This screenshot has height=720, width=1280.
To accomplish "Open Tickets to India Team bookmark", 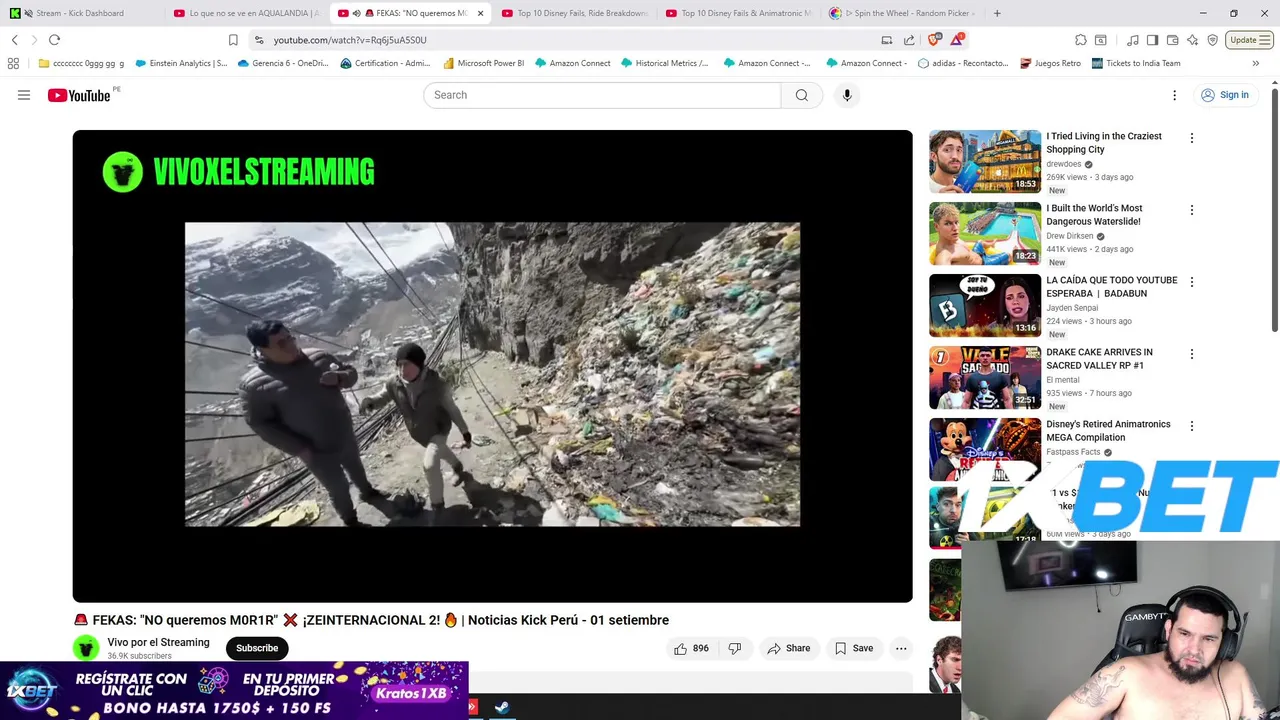I will tap(1136, 63).
